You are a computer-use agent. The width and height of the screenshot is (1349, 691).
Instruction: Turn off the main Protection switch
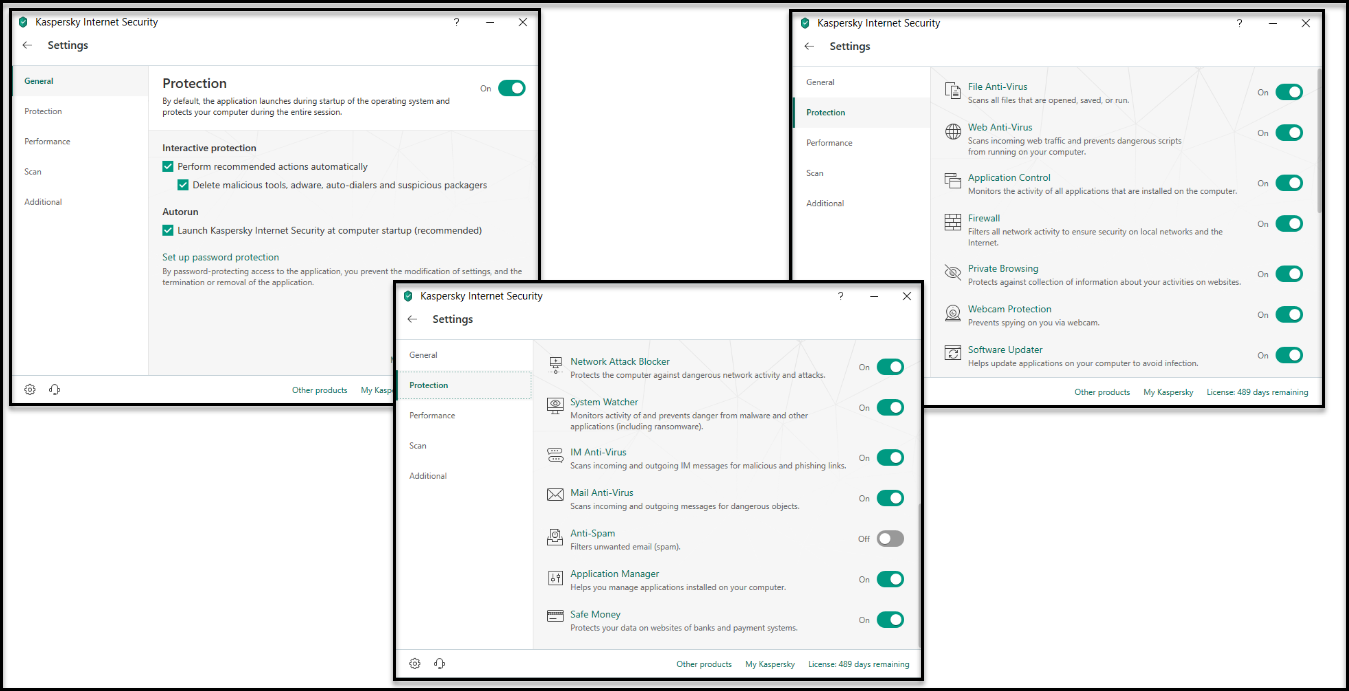(x=512, y=88)
